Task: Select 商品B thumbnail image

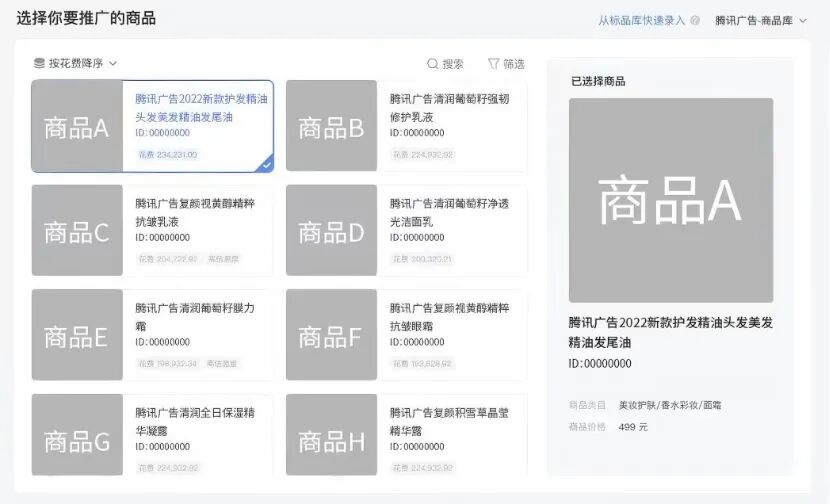Action: click(x=331, y=126)
